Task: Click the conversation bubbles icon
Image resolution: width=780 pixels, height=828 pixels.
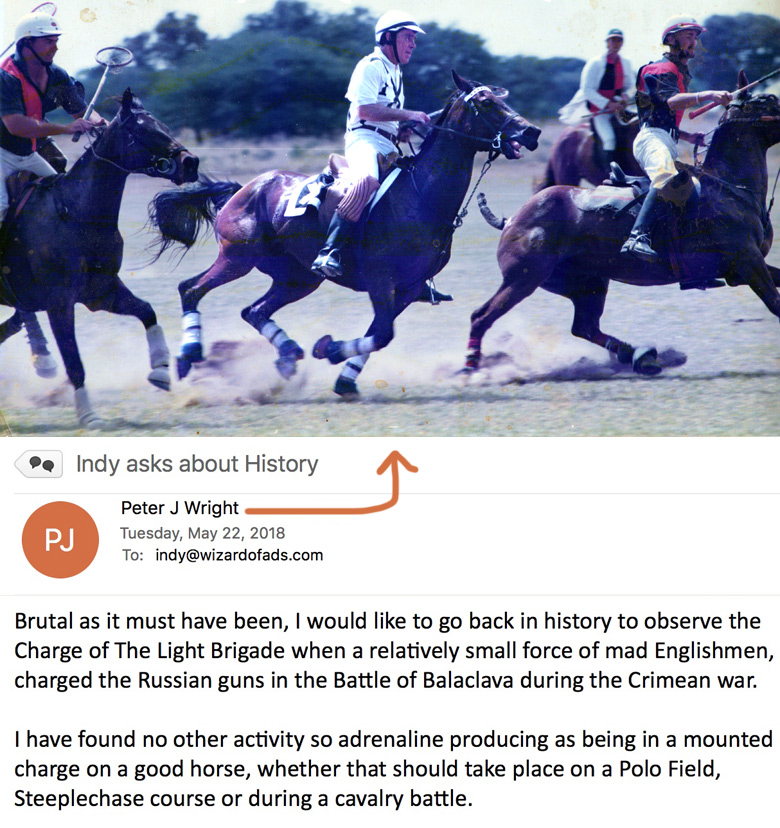Action: pos(39,464)
